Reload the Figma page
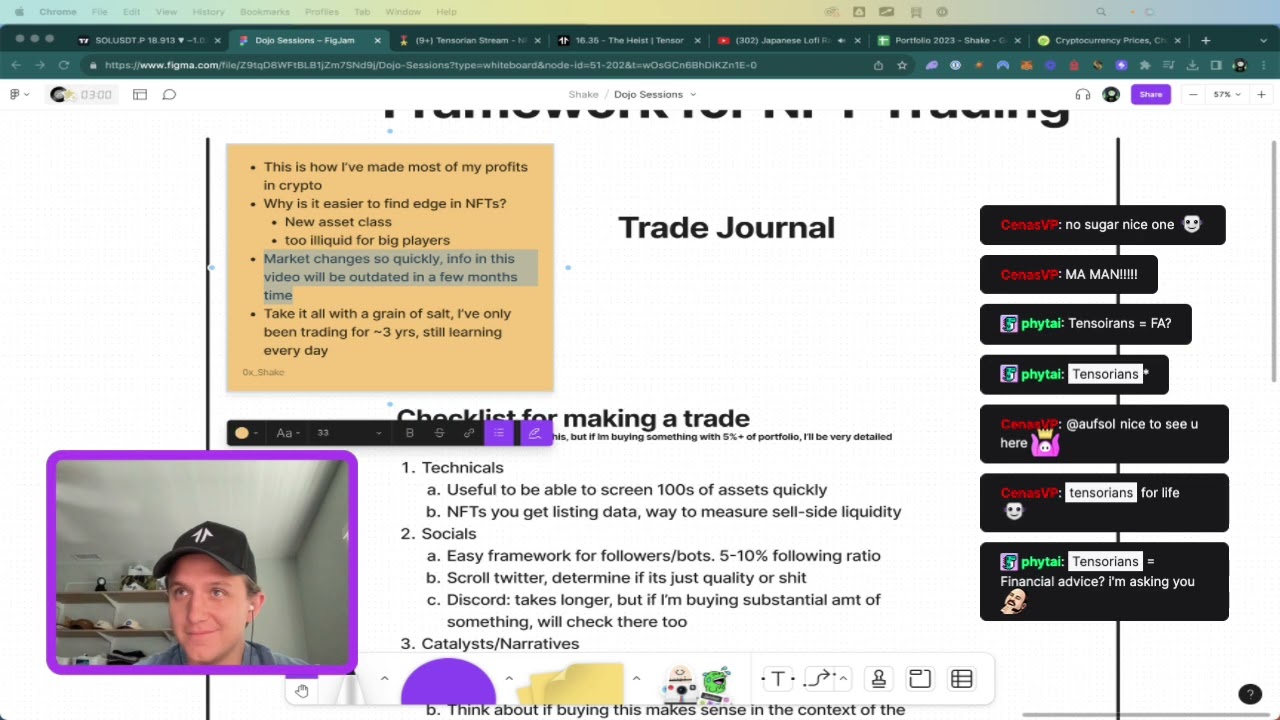1280x720 pixels. tap(64, 65)
